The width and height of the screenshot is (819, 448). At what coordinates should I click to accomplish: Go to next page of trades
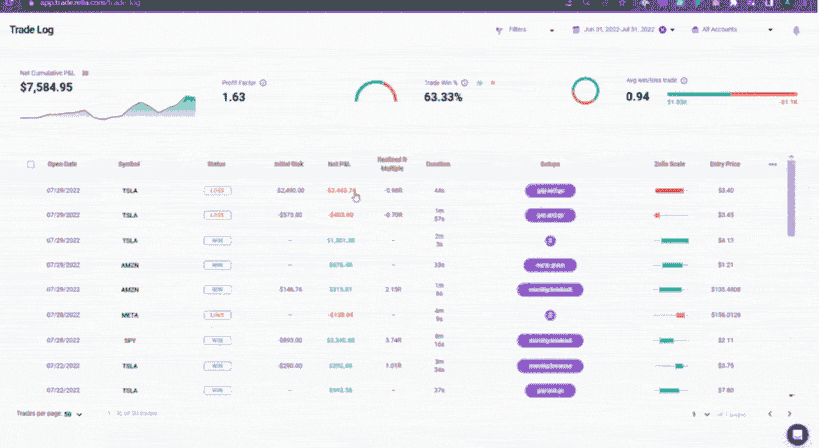(789, 413)
